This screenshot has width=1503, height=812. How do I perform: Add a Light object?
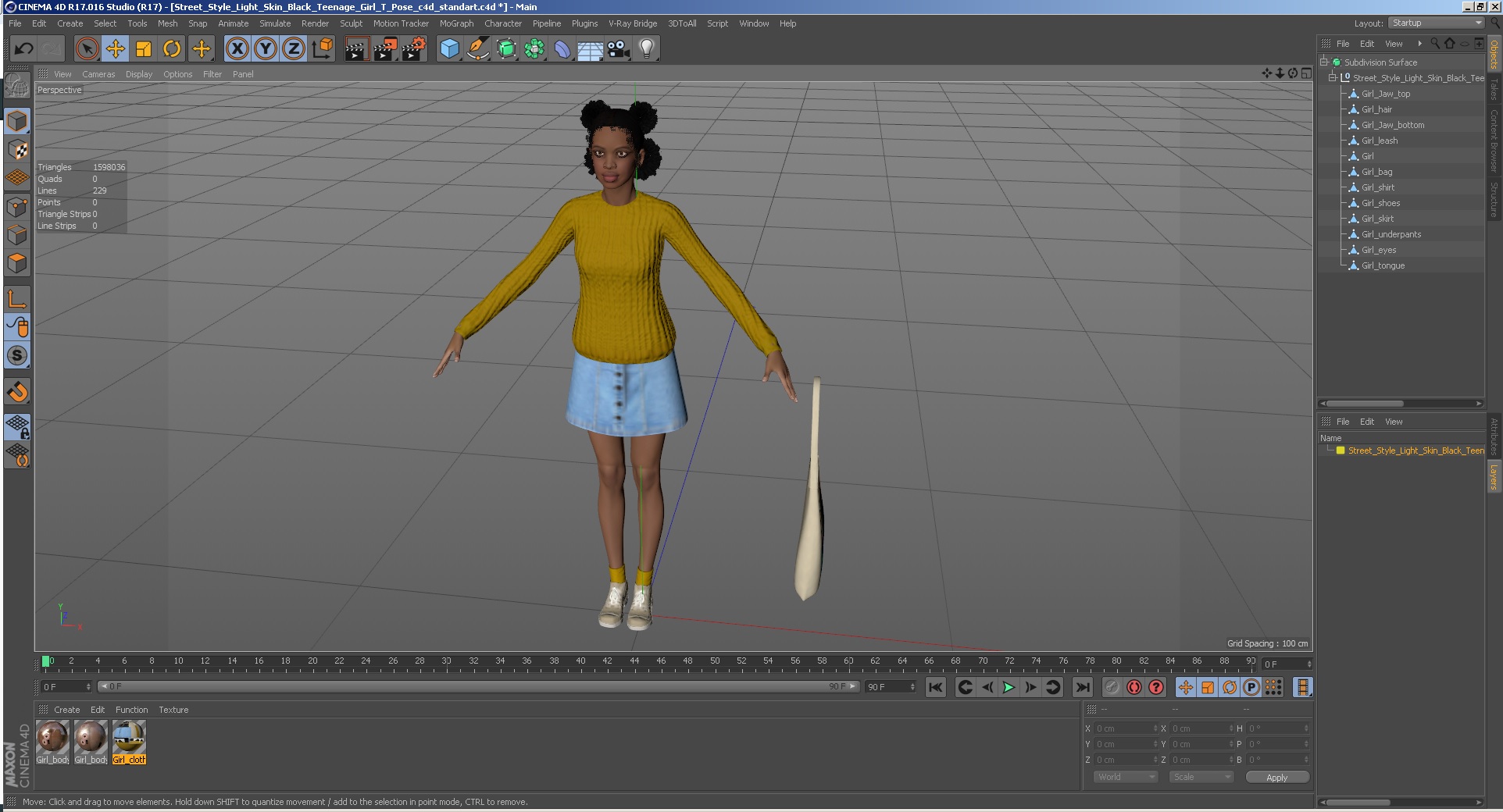(x=647, y=49)
